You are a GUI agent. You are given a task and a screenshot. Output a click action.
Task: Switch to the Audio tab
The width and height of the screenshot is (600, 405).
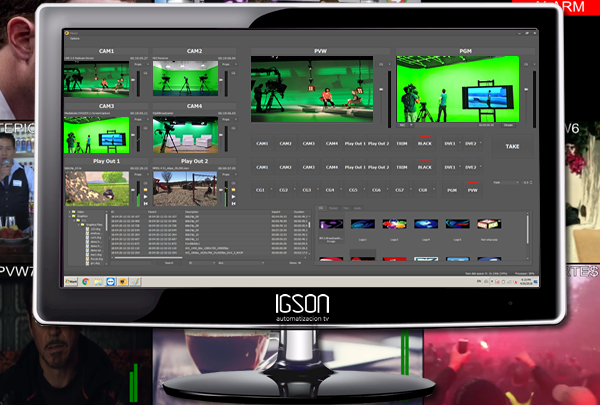coord(357,208)
